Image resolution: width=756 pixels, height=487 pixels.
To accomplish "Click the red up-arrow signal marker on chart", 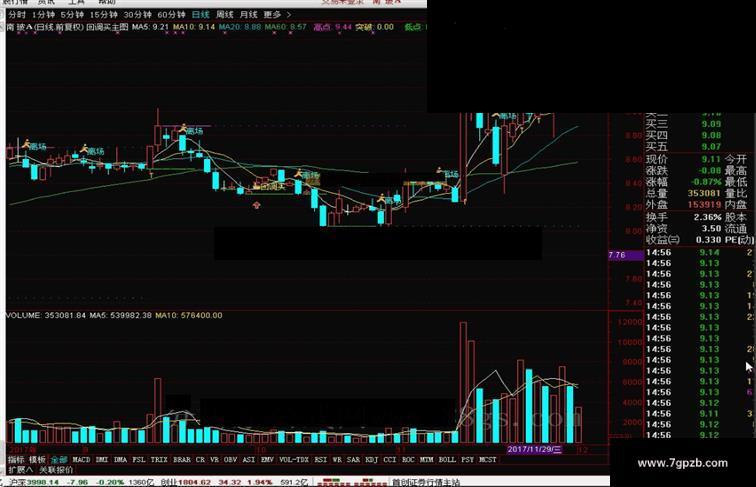I will coord(256,205).
